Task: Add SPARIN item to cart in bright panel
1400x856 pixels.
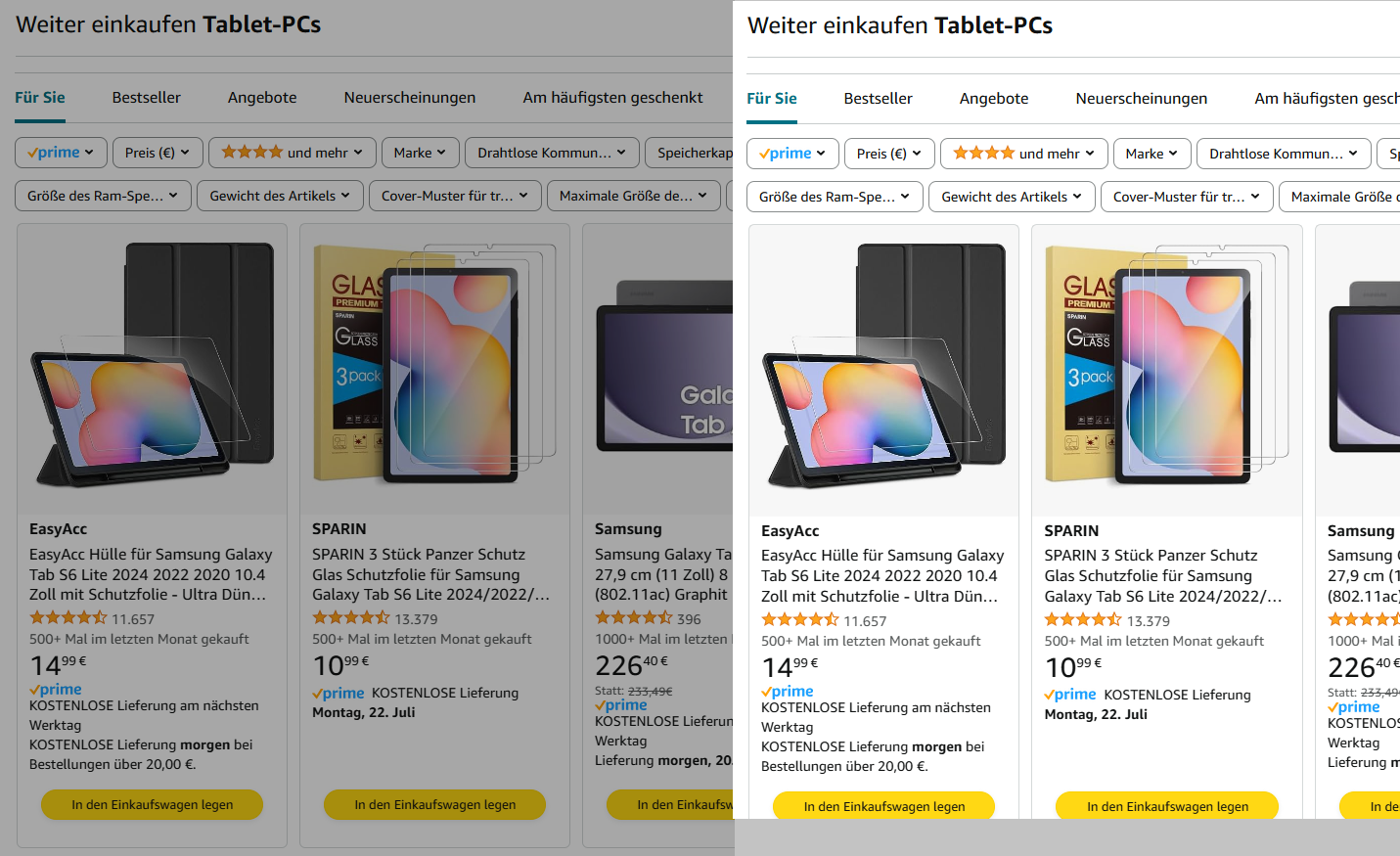Action: (x=1167, y=806)
